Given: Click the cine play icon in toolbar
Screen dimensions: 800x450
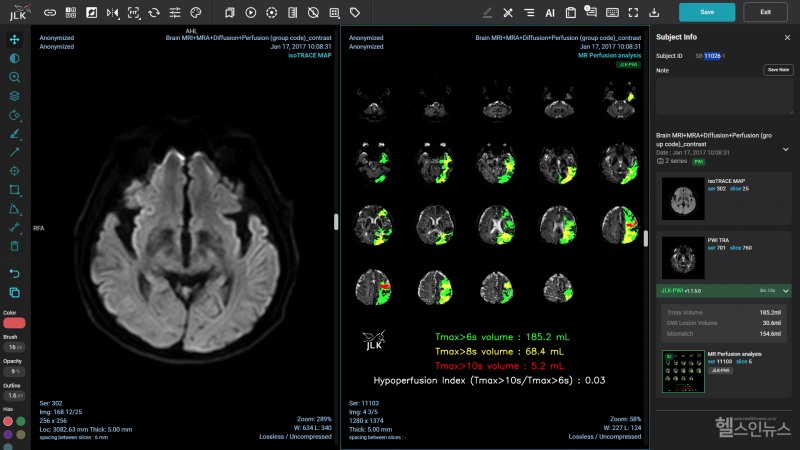Looking at the screenshot, I should point(250,13).
